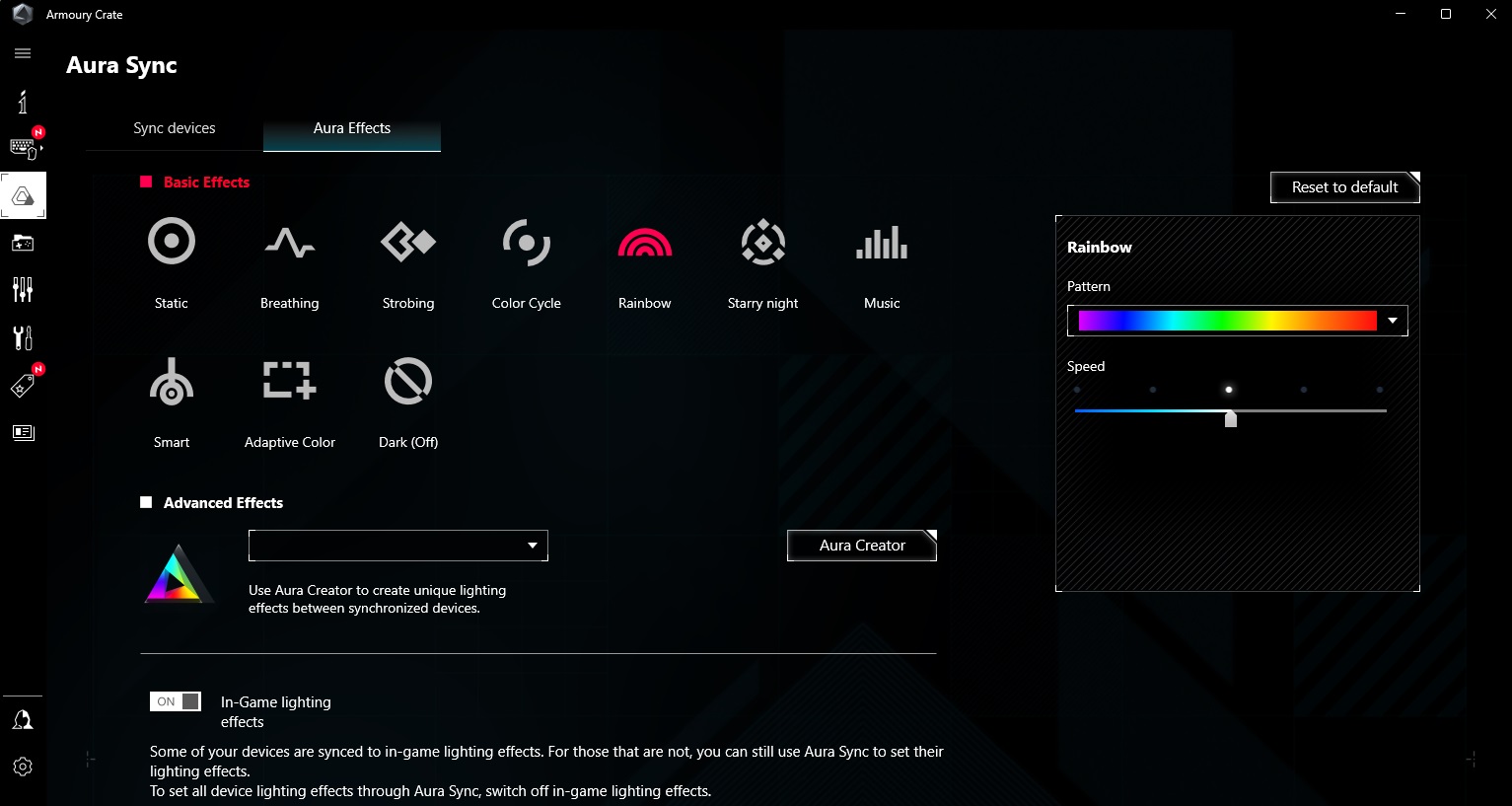This screenshot has width=1512, height=806.
Task: Click the Basic Effects section heading
Action: tap(207, 183)
